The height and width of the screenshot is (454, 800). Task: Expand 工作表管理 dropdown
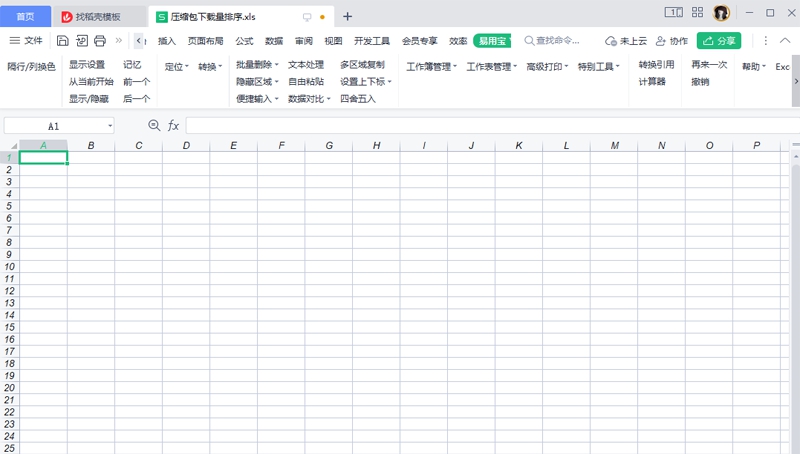(491, 66)
